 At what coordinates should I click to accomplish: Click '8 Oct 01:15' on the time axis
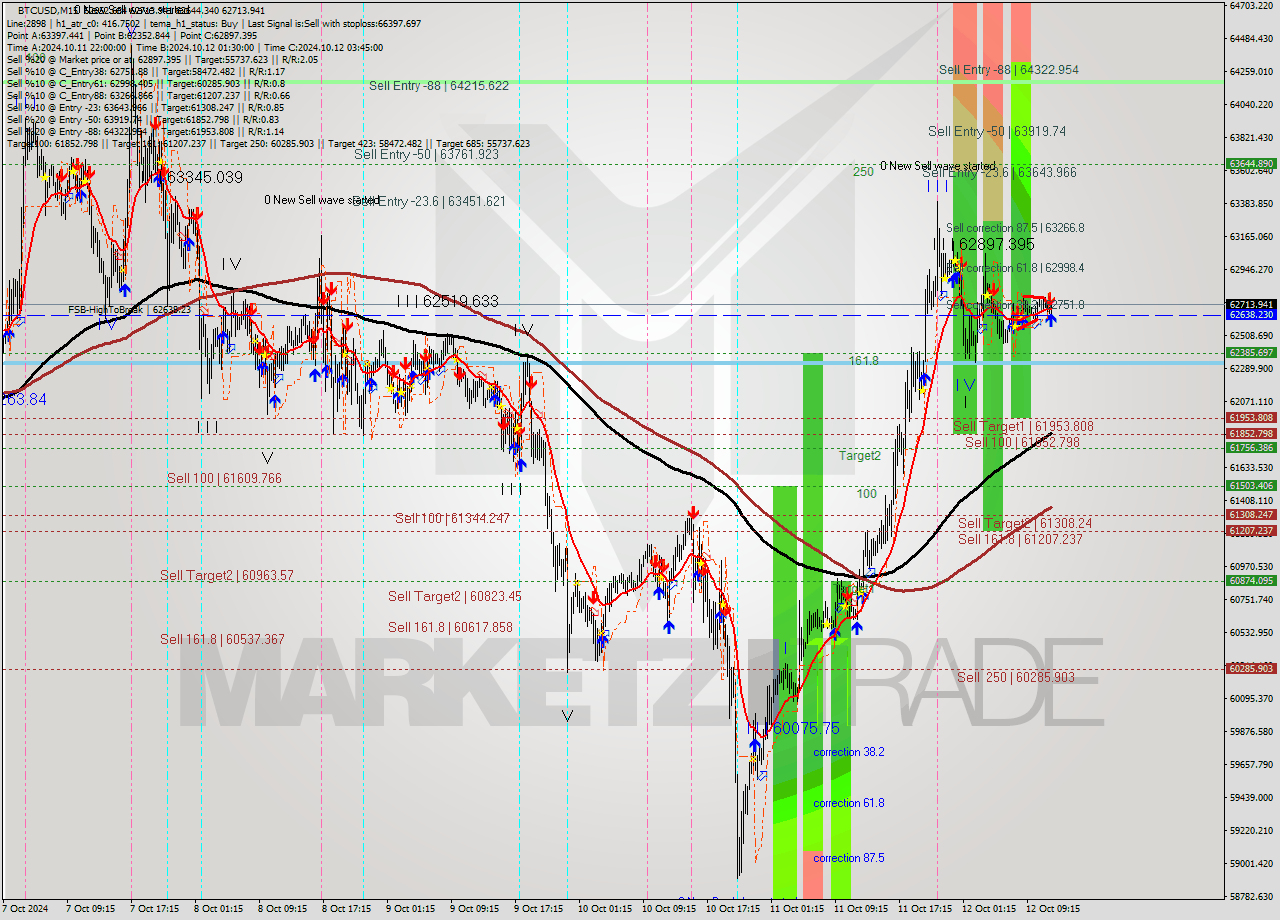216,909
